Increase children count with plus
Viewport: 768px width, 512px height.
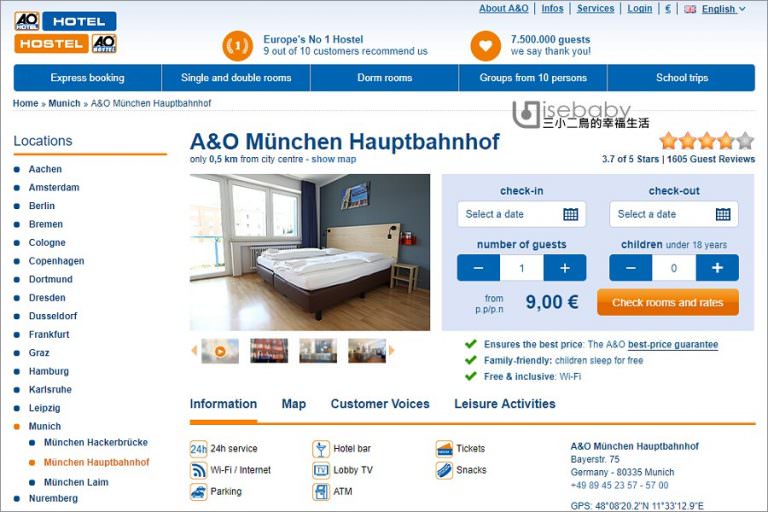[x=717, y=268]
